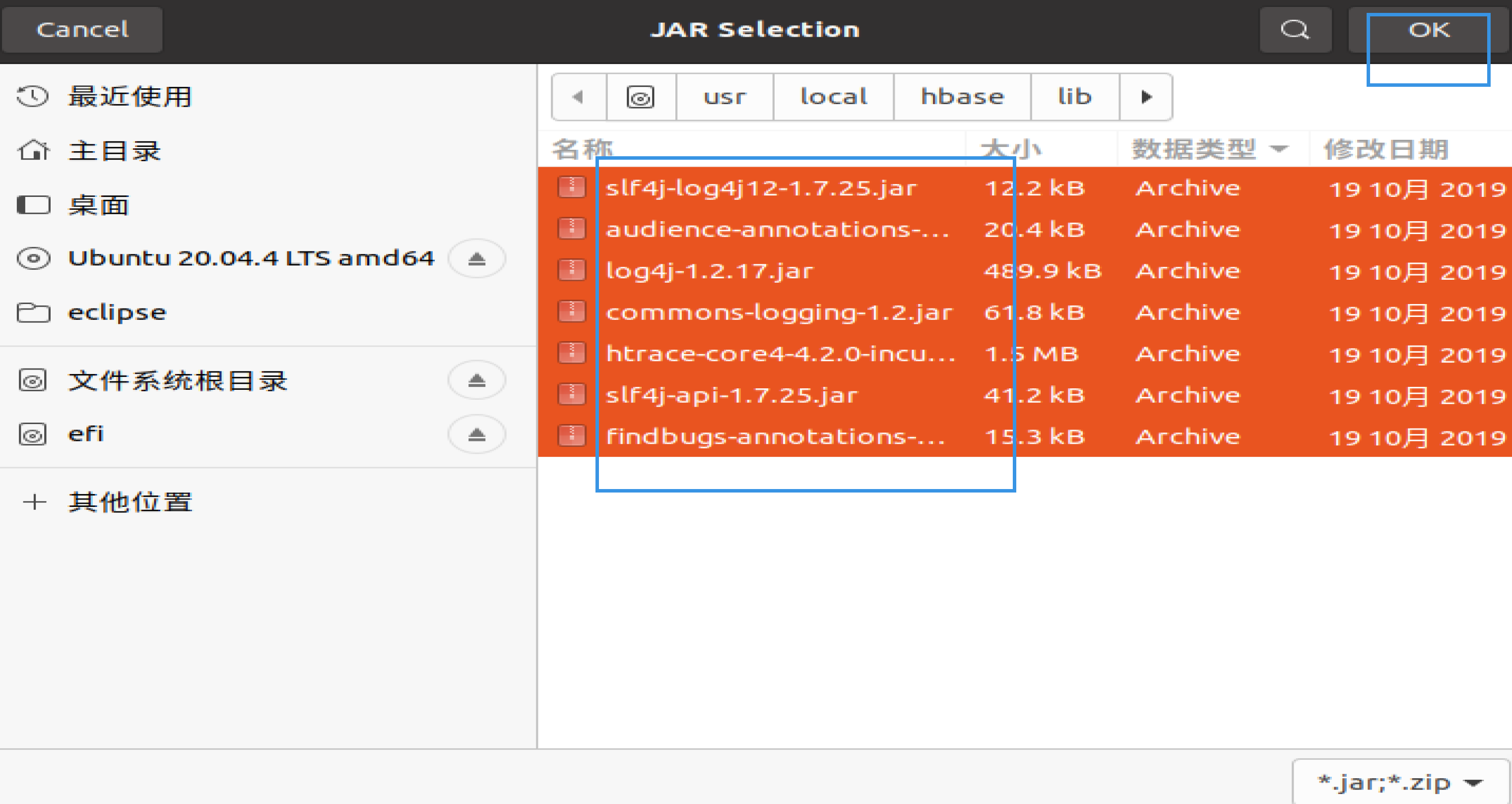Click the 1.5 MB size cell
This screenshot has height=804, width=1512.
pos(1031,354)
